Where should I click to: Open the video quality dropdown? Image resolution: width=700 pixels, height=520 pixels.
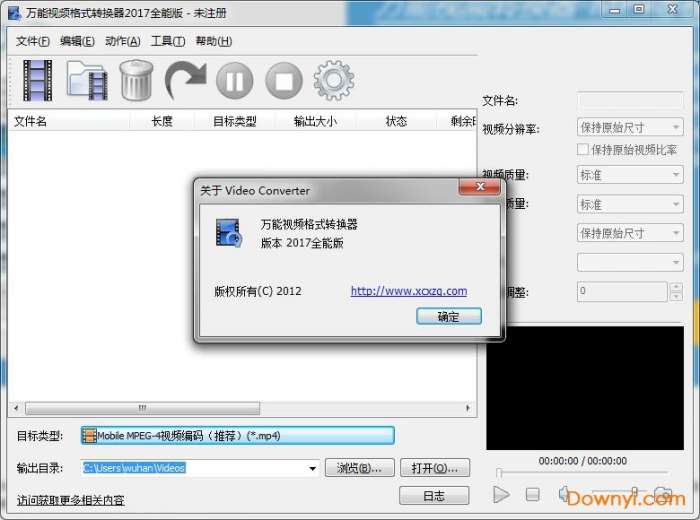(x=630, y=175)
